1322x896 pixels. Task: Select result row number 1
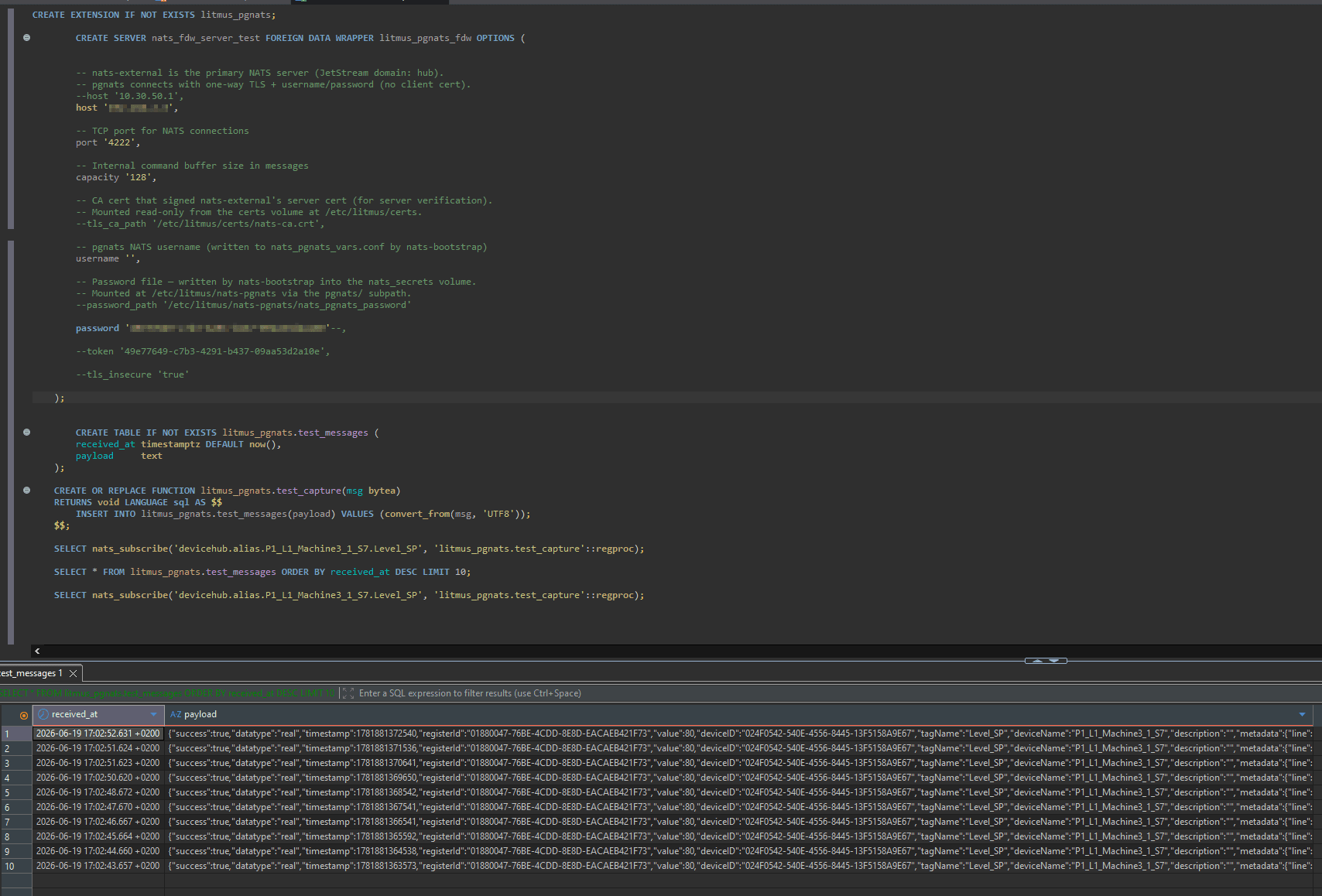click(x=16, y=734)
